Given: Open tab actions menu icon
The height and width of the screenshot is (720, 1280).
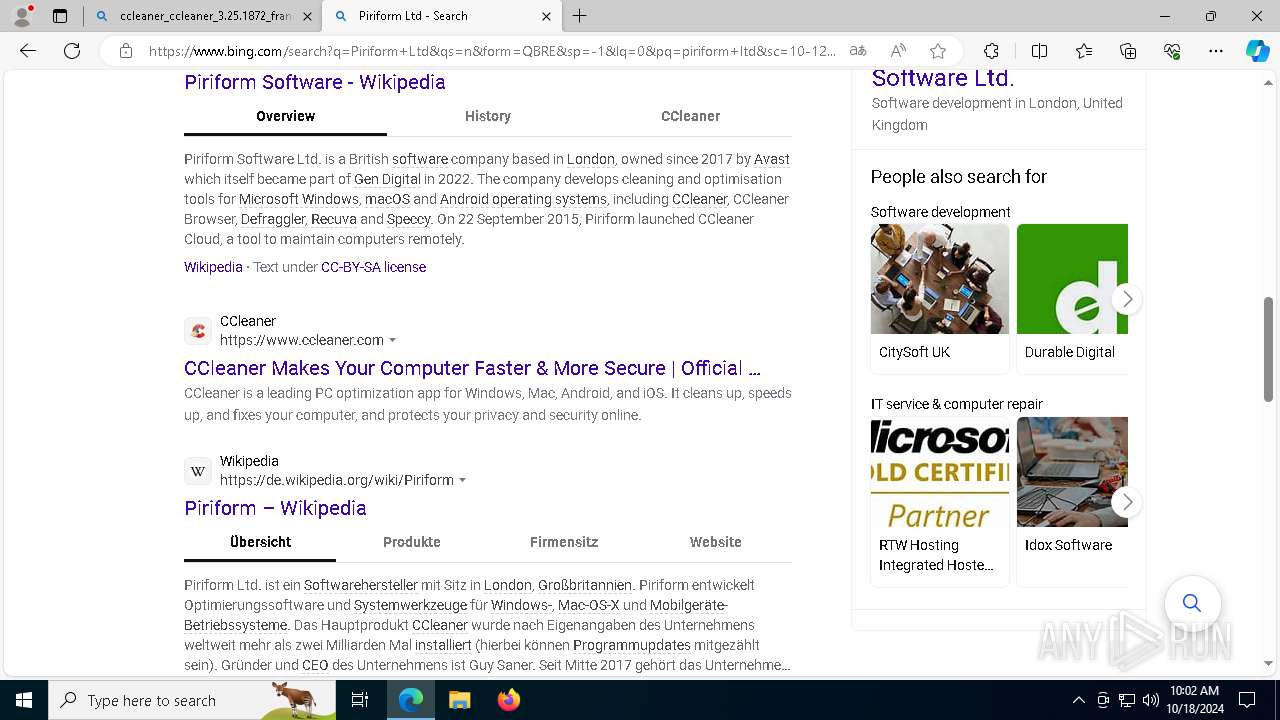Looking at the screenshot, I should pos(60,16).
